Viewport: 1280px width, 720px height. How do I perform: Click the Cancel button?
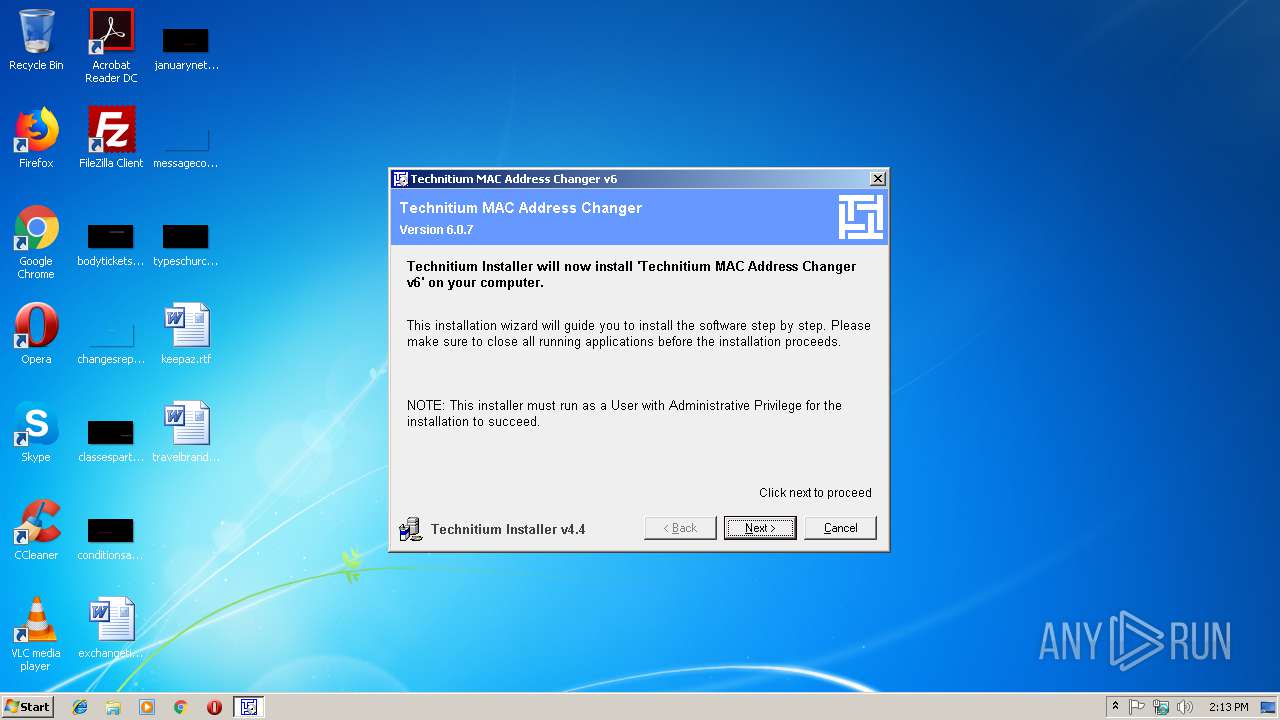pyautogui.click(x=840, y=528)
